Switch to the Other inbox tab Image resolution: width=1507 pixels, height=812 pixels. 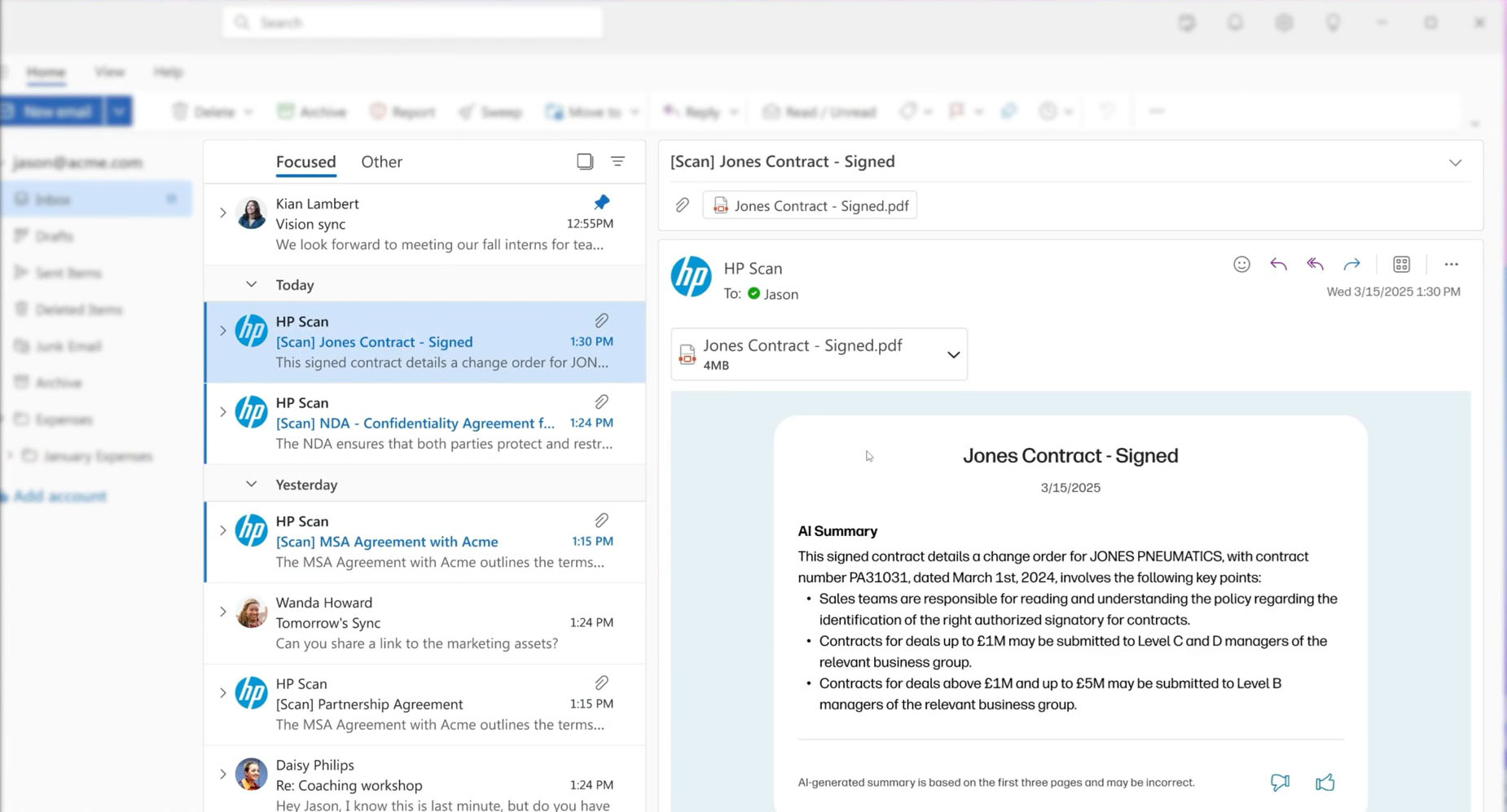coord(381,162)
